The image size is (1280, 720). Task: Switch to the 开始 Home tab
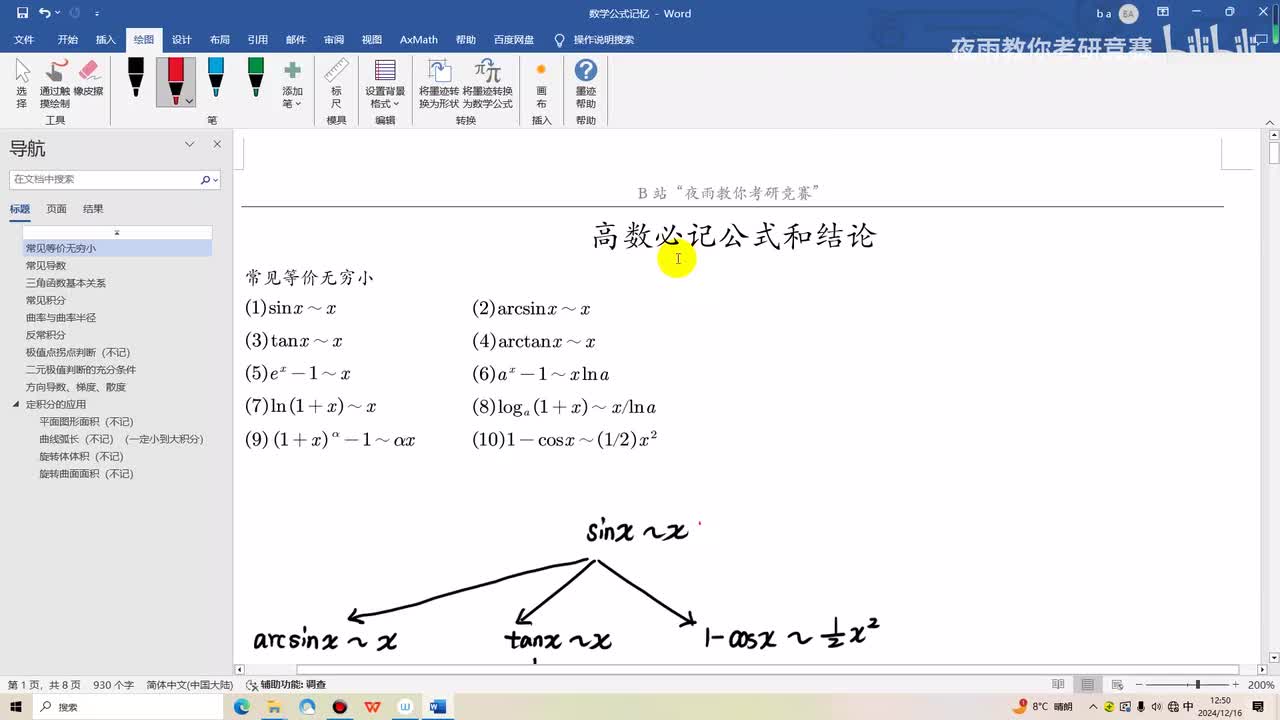point(67,40)
